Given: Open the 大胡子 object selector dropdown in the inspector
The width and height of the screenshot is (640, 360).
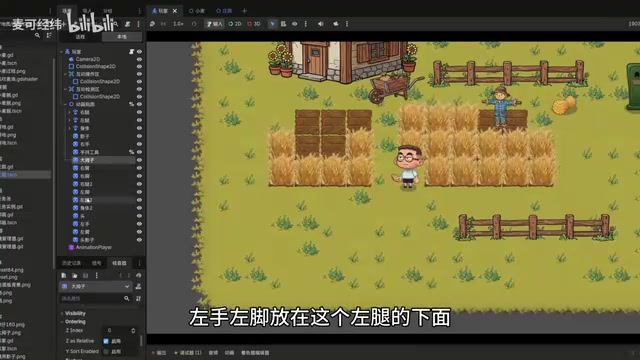Looking at the screenshot, I should (x=96, y=287).
